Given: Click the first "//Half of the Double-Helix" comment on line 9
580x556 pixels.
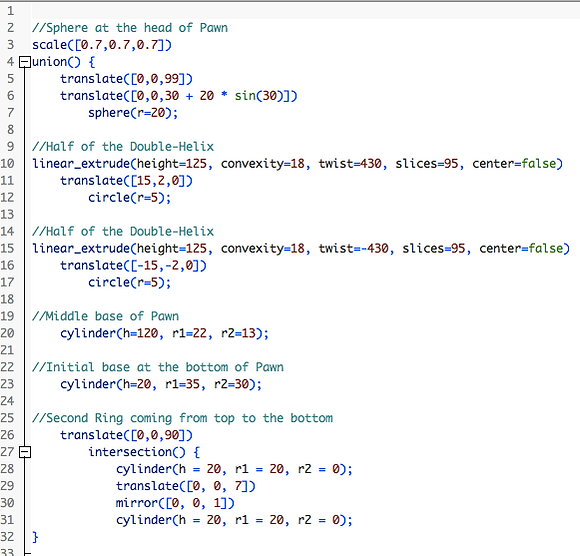Looking at the screenshot, I should [x=123, y=146].
